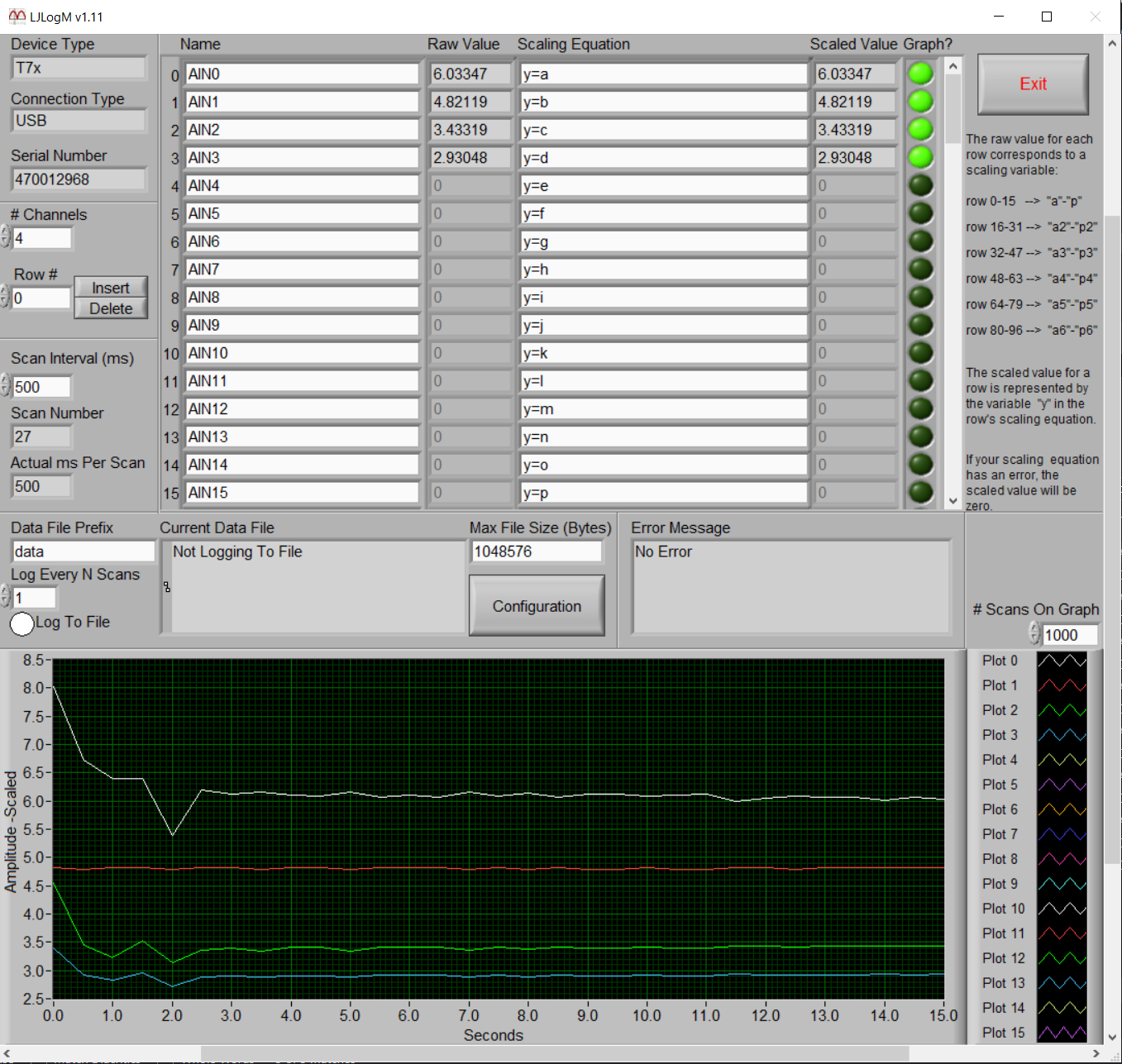This screenshot has height=1064, width=1122.
Task: Click the Data File Prefix input field
Action: click(84, 551)
